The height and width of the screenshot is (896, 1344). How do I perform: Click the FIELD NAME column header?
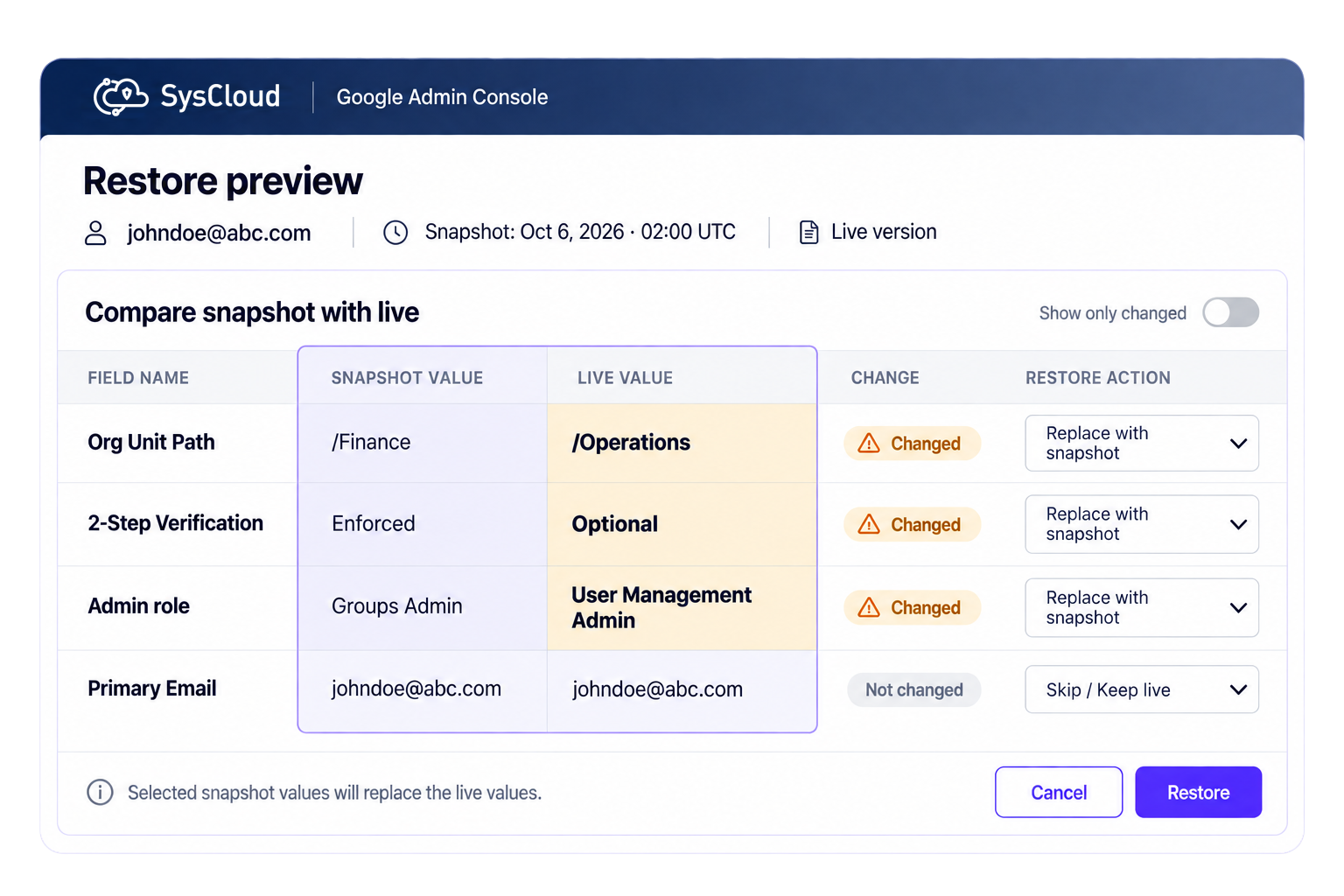(x=138, y=378)
